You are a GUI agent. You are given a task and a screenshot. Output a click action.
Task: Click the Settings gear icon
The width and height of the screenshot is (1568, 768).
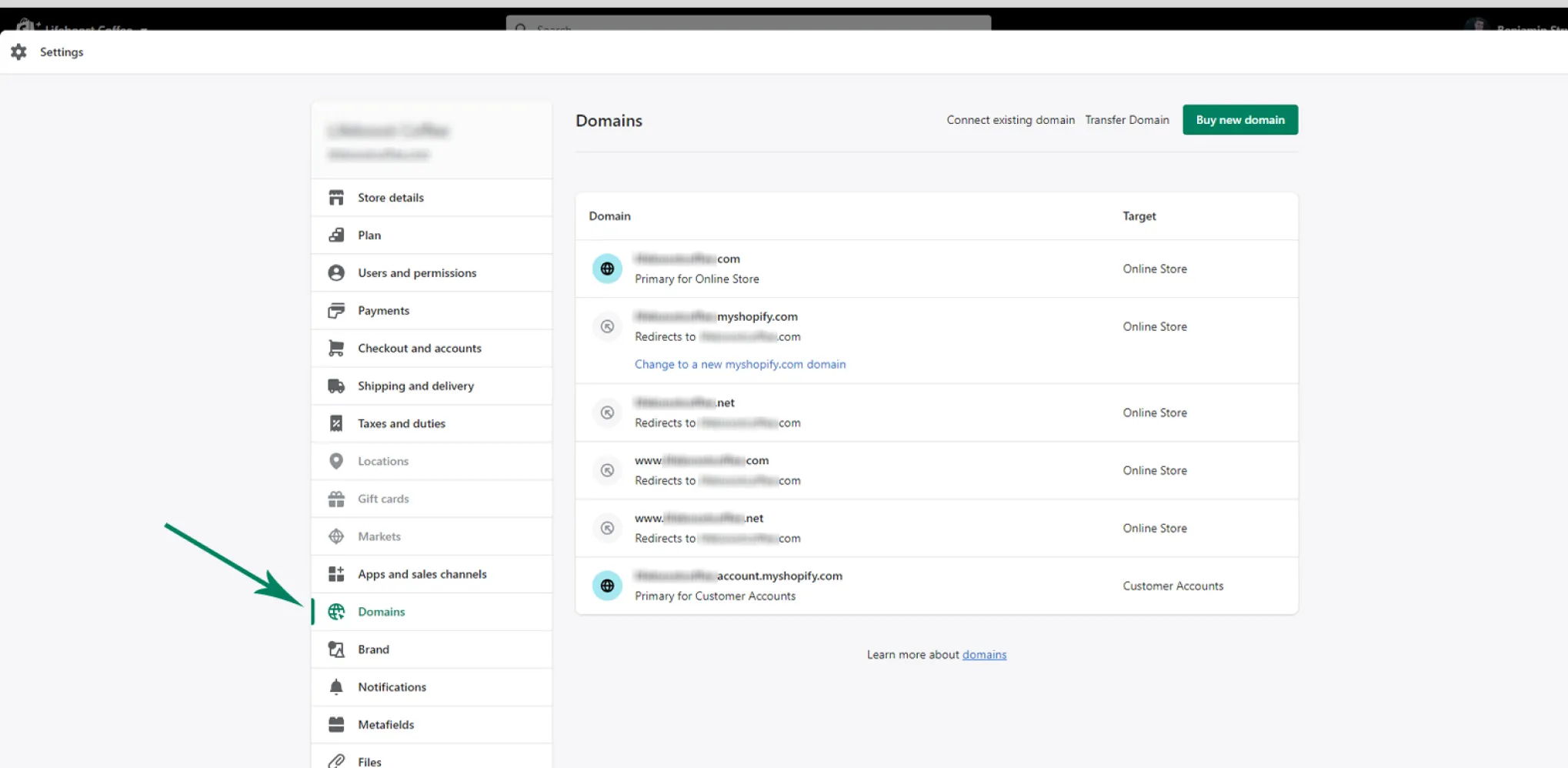tap(18, 52)
